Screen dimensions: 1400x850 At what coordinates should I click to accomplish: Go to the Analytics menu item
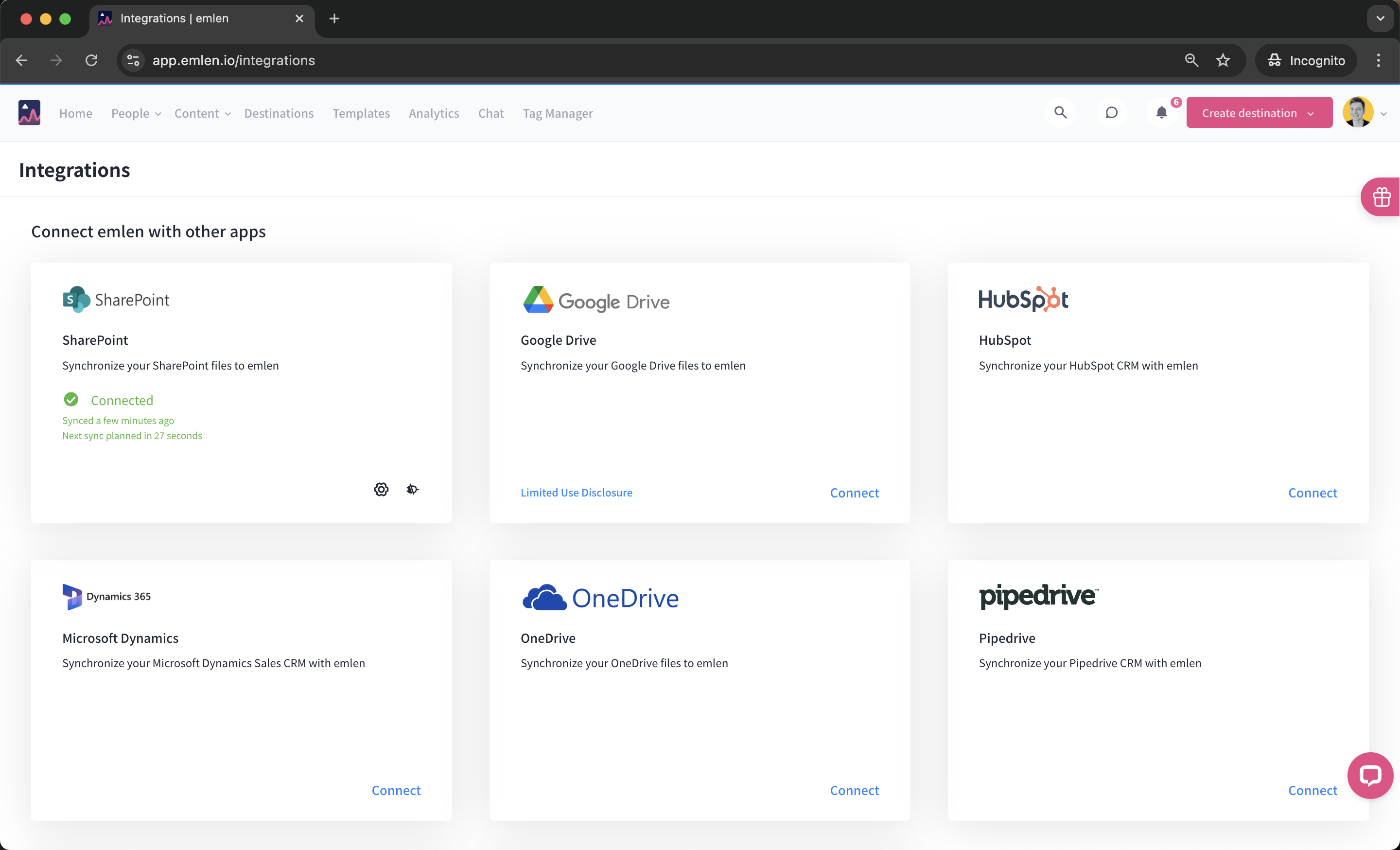coord(434,113)
